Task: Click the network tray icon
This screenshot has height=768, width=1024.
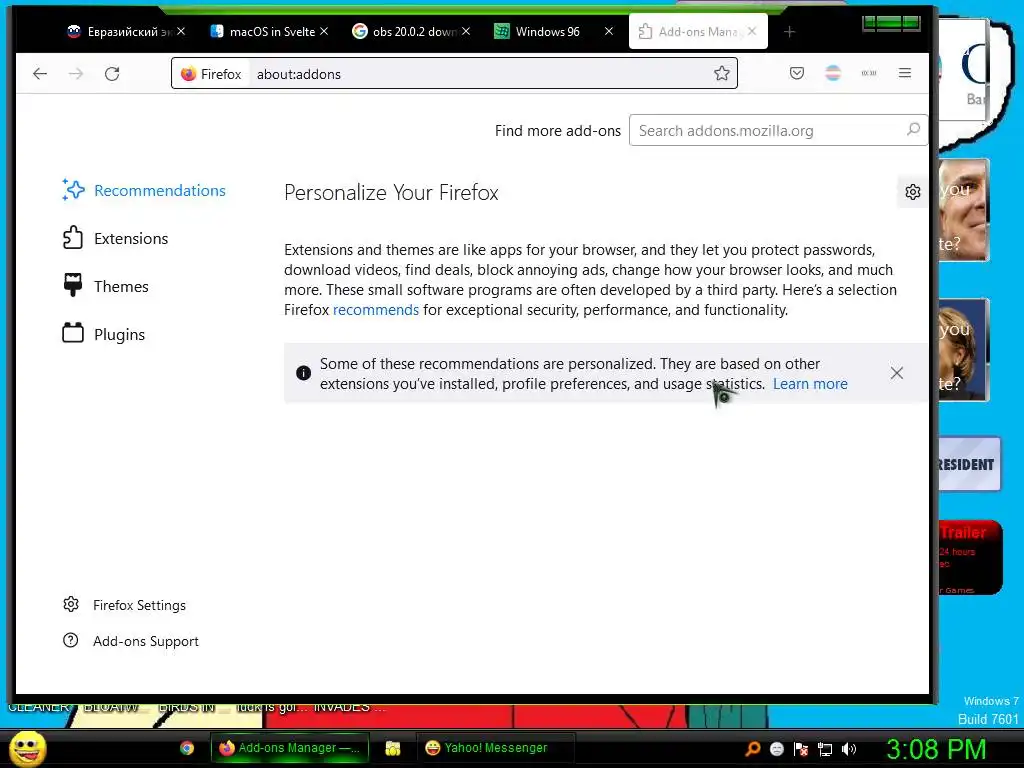Action: [x=825, y=748]
